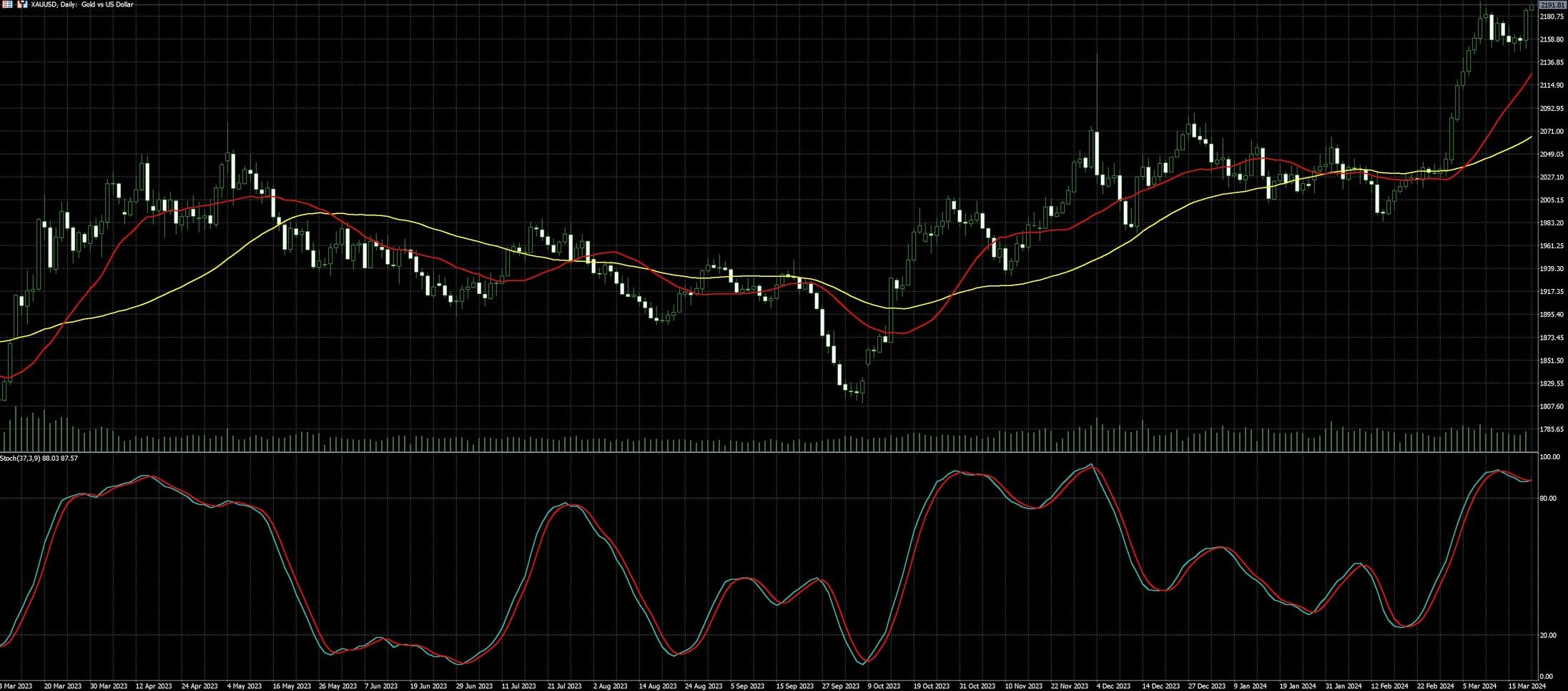Click the lowest candle in early October 2023

pos(856,392)
